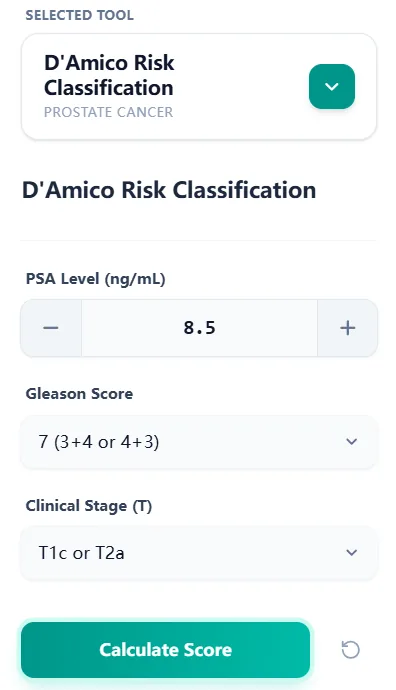The image size is (396, 690).
Task: Click the SELECTED TOOL section label
Action: (x=80, y=15)
